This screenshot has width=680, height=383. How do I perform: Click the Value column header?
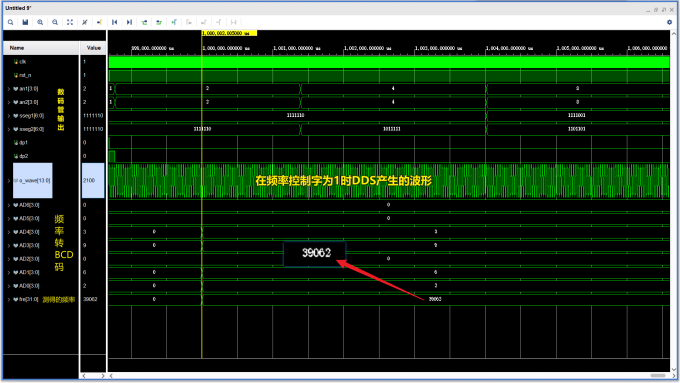pyautogui.click(x=93, y=48)
